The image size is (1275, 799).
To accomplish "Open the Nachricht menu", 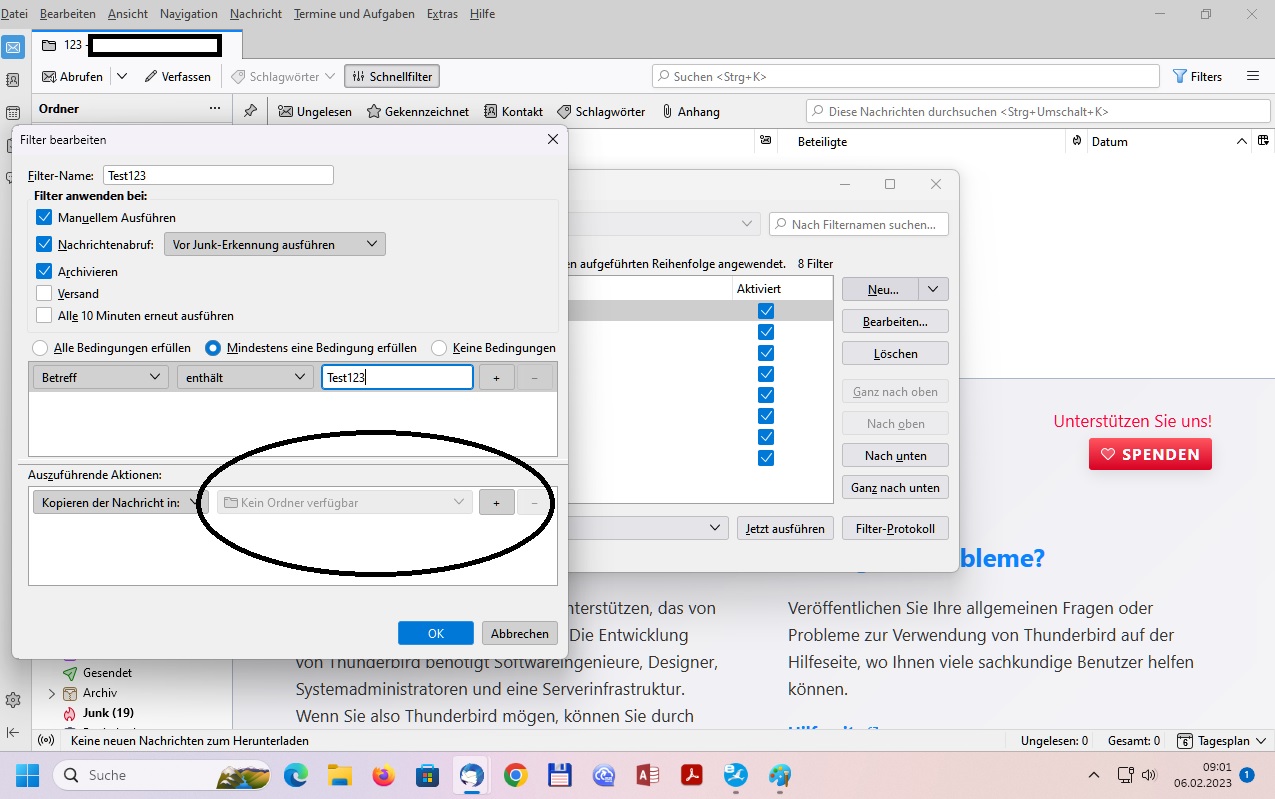I will point(255,14).
